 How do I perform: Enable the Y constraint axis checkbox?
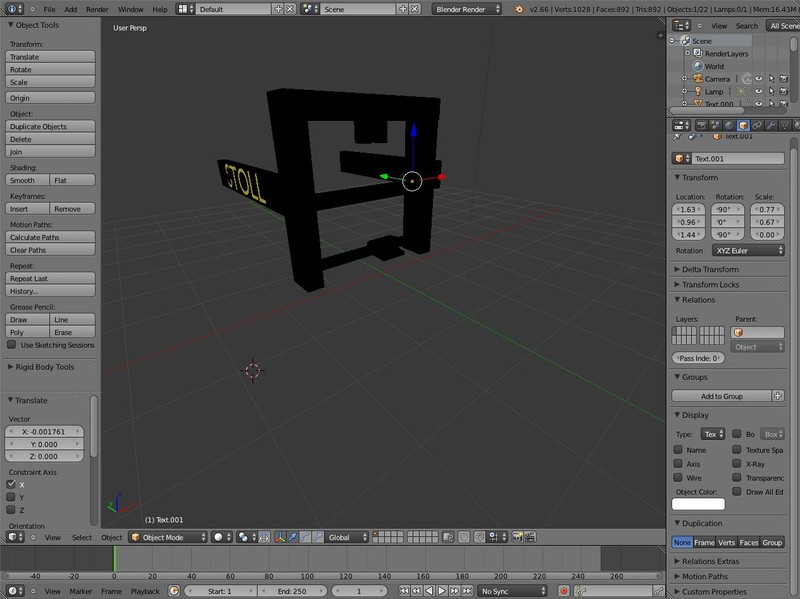click(x=11, y=497)
